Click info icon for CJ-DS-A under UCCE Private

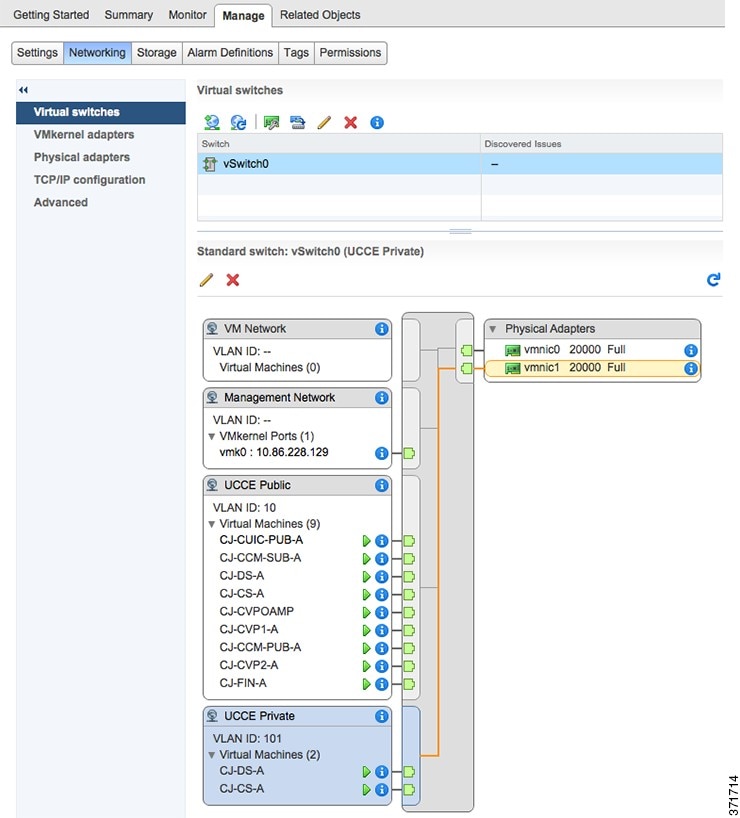coord(381,772)
